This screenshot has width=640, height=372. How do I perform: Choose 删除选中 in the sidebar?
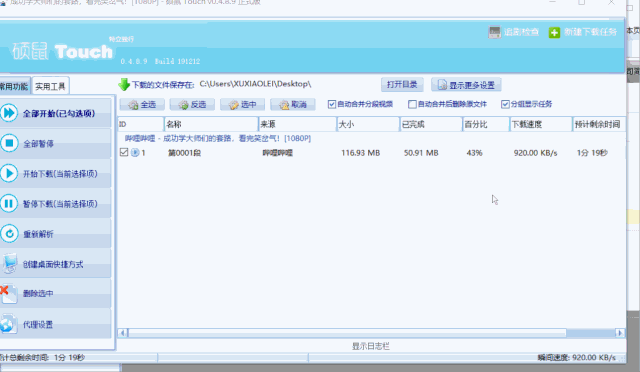coord(56,294)
